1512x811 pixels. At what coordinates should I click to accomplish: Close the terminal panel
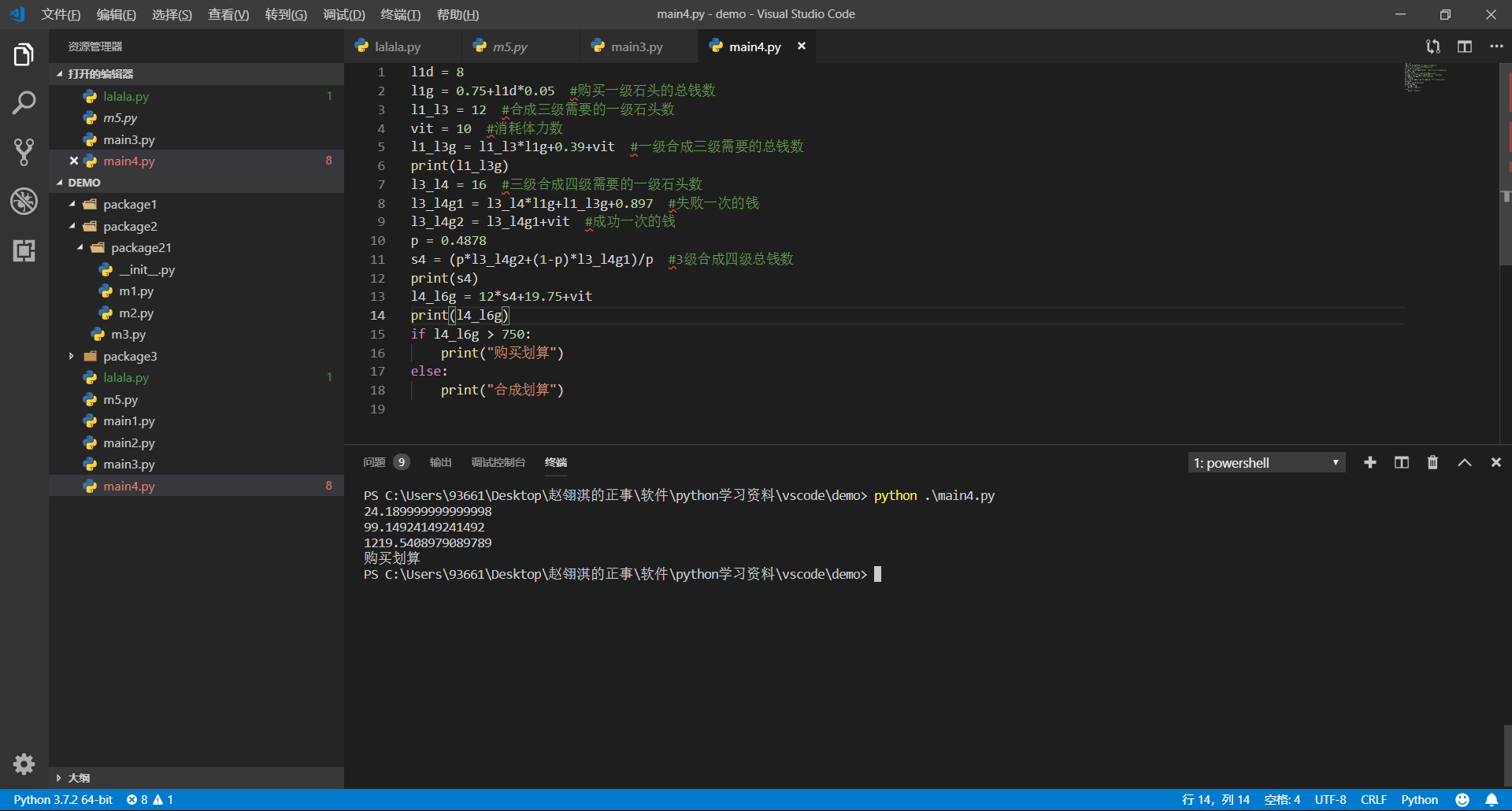click(x=1495, y=462)
